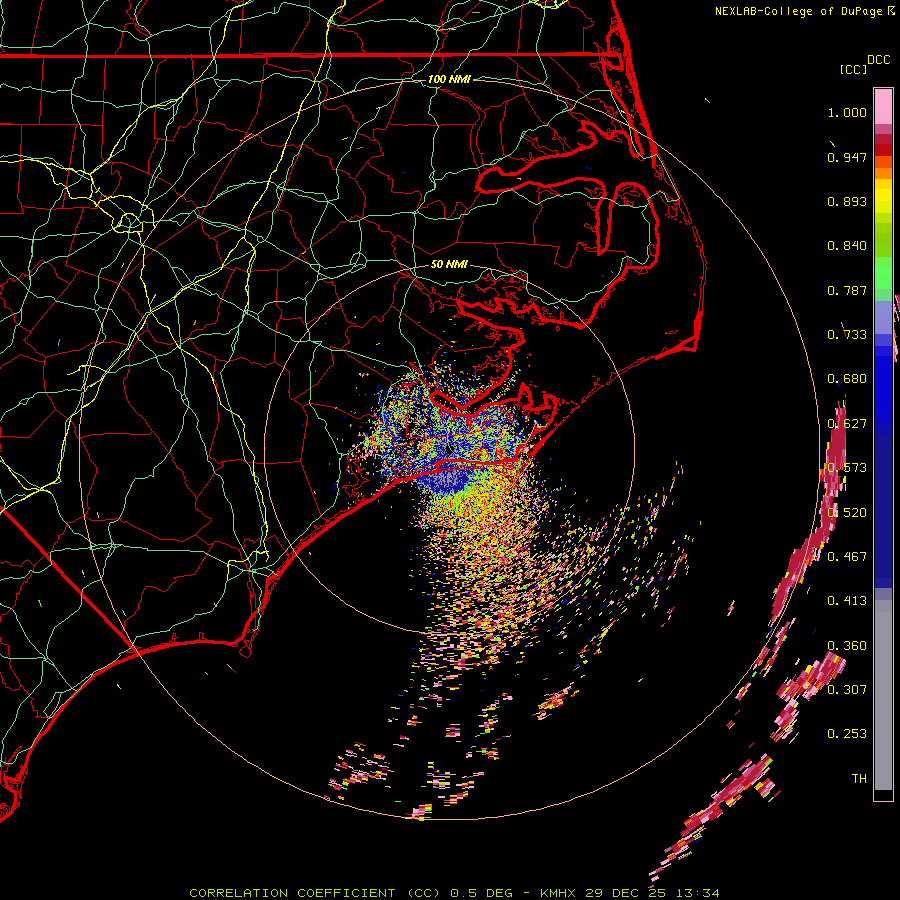
Task: Pick the light pink swatch at the color bar top
Action: coord(883,107)
